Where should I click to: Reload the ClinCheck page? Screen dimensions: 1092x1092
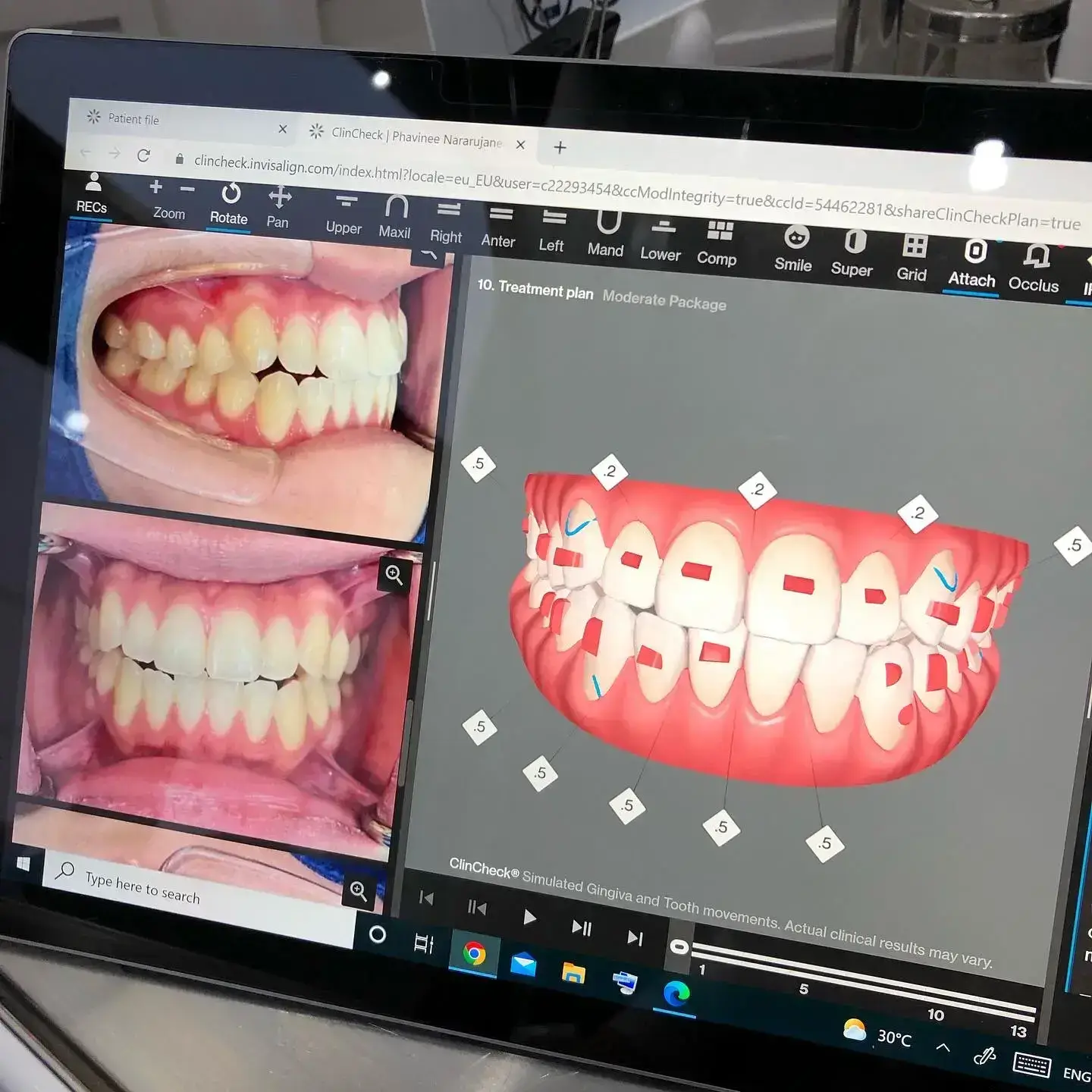[143, 156]
